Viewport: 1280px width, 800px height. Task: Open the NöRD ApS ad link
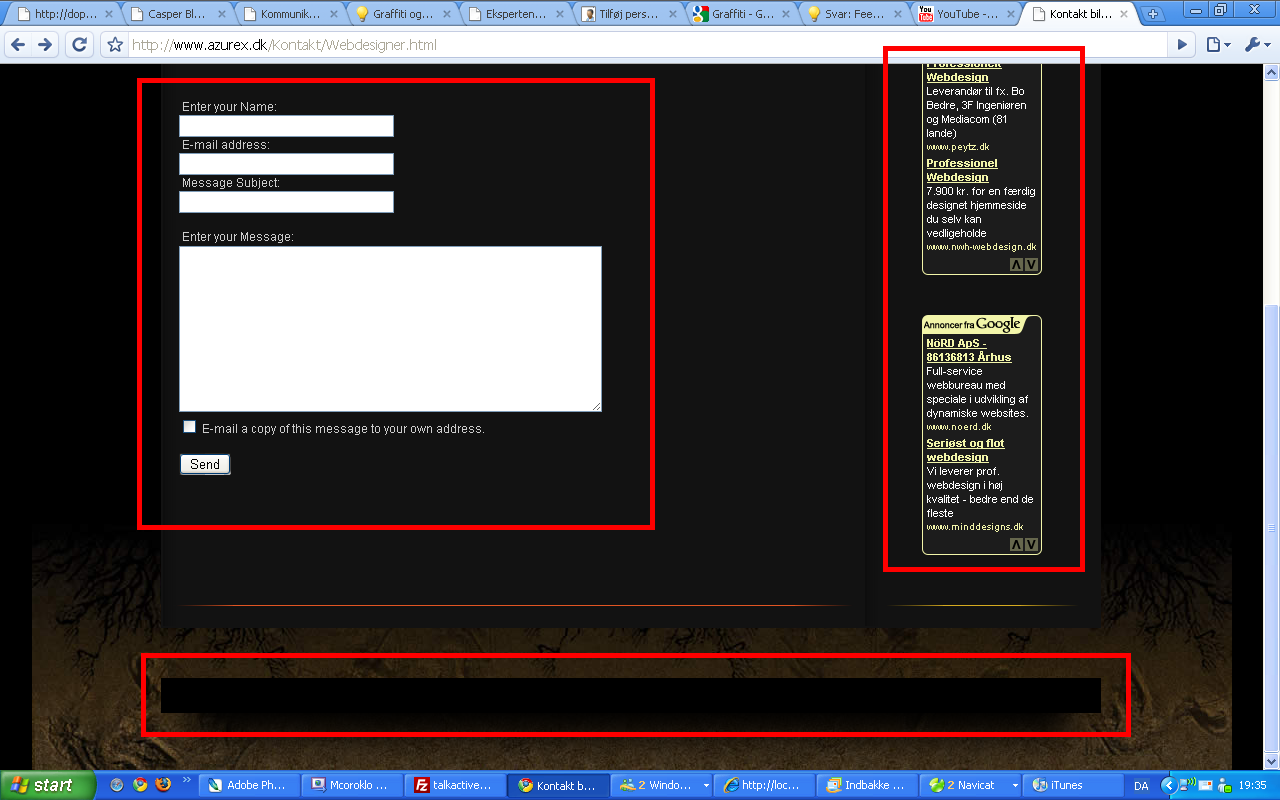pos(967,350)
